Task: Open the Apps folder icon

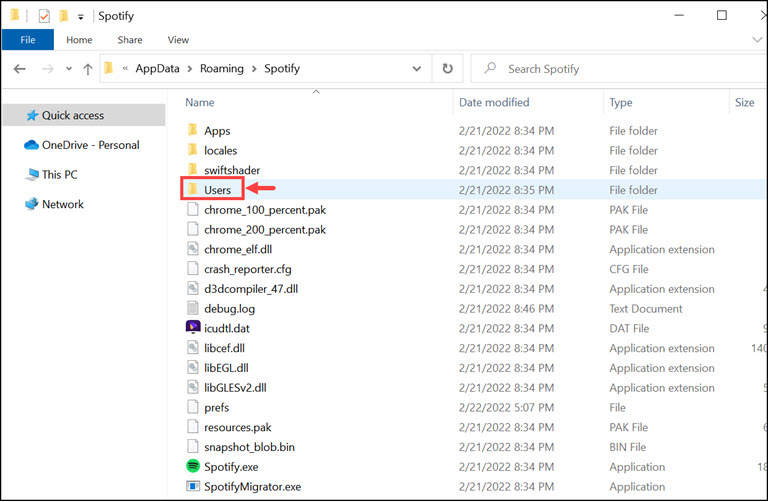Action: pos(192,130)
